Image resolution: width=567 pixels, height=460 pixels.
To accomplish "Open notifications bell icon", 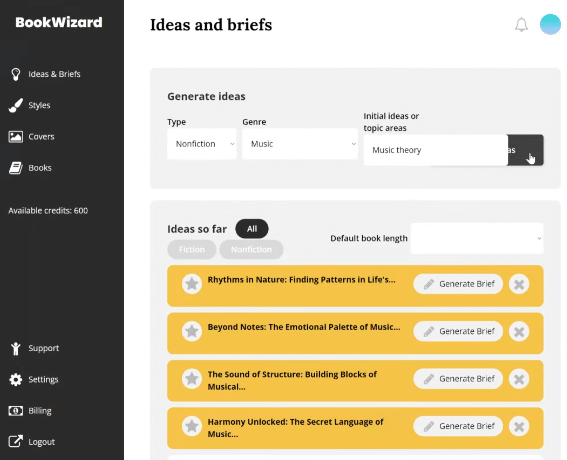I will point(521,25).
